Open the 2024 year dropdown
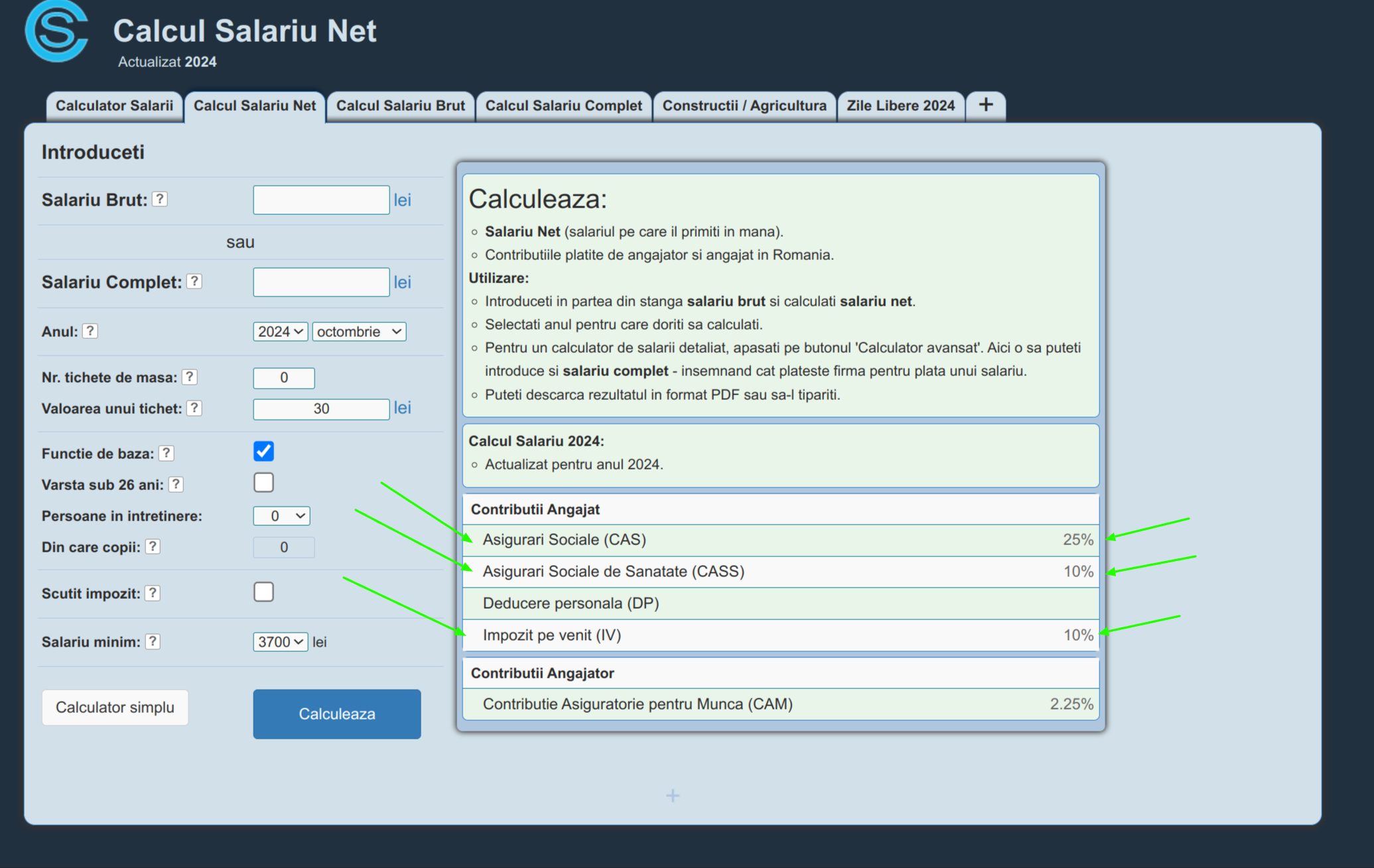 pyautogui.click(x=280, y=332)
